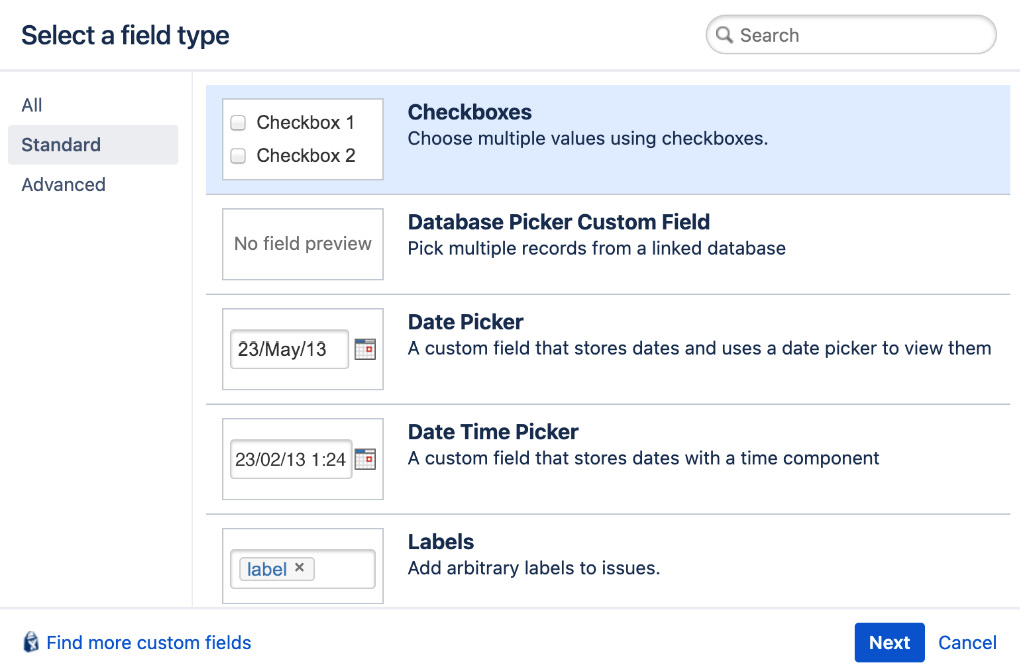Click the marketplace icon beside Find more custom fields

30,643
